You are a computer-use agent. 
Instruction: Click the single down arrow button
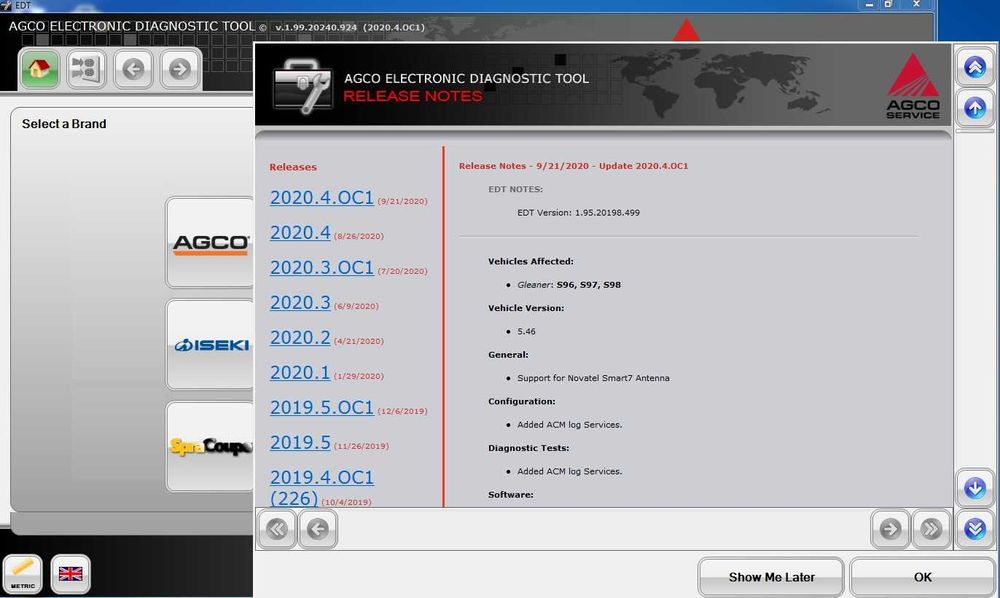pyautogui.click(x=974, y=488)
